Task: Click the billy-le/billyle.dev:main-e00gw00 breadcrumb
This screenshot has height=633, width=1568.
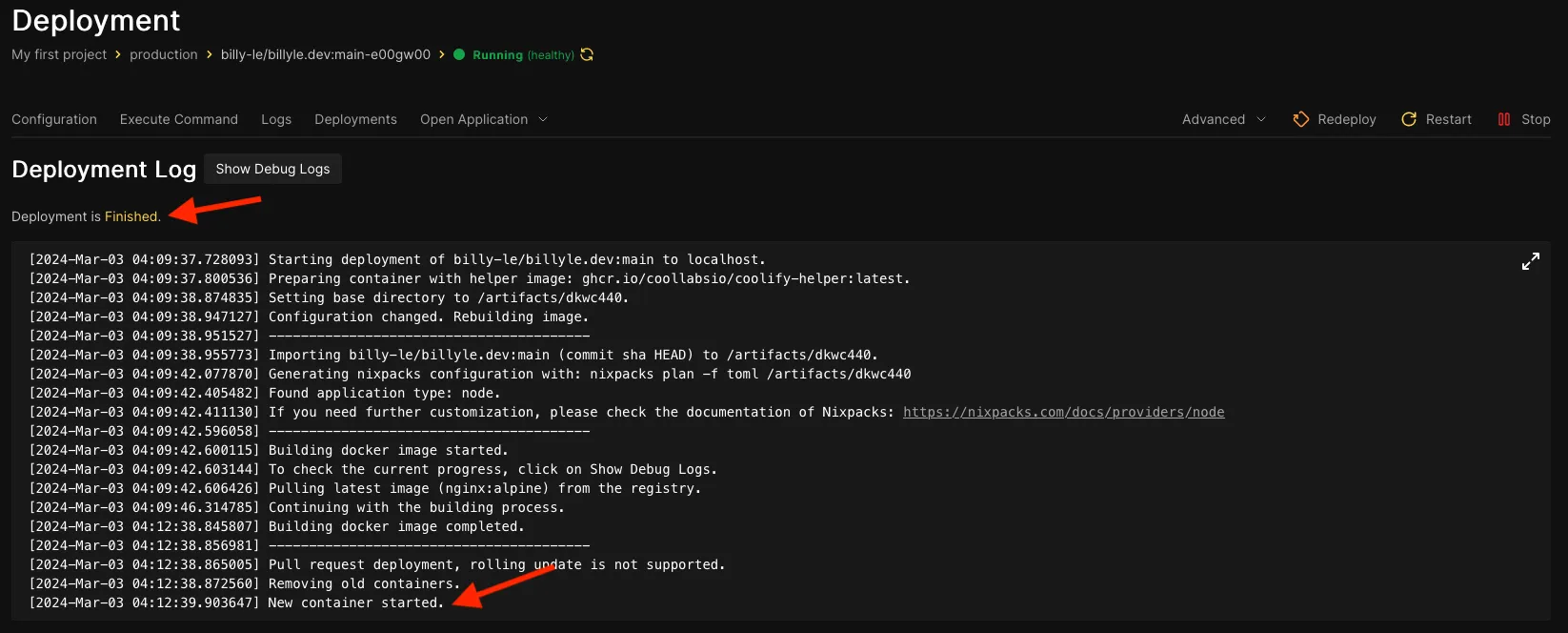Action: [326, 54]
